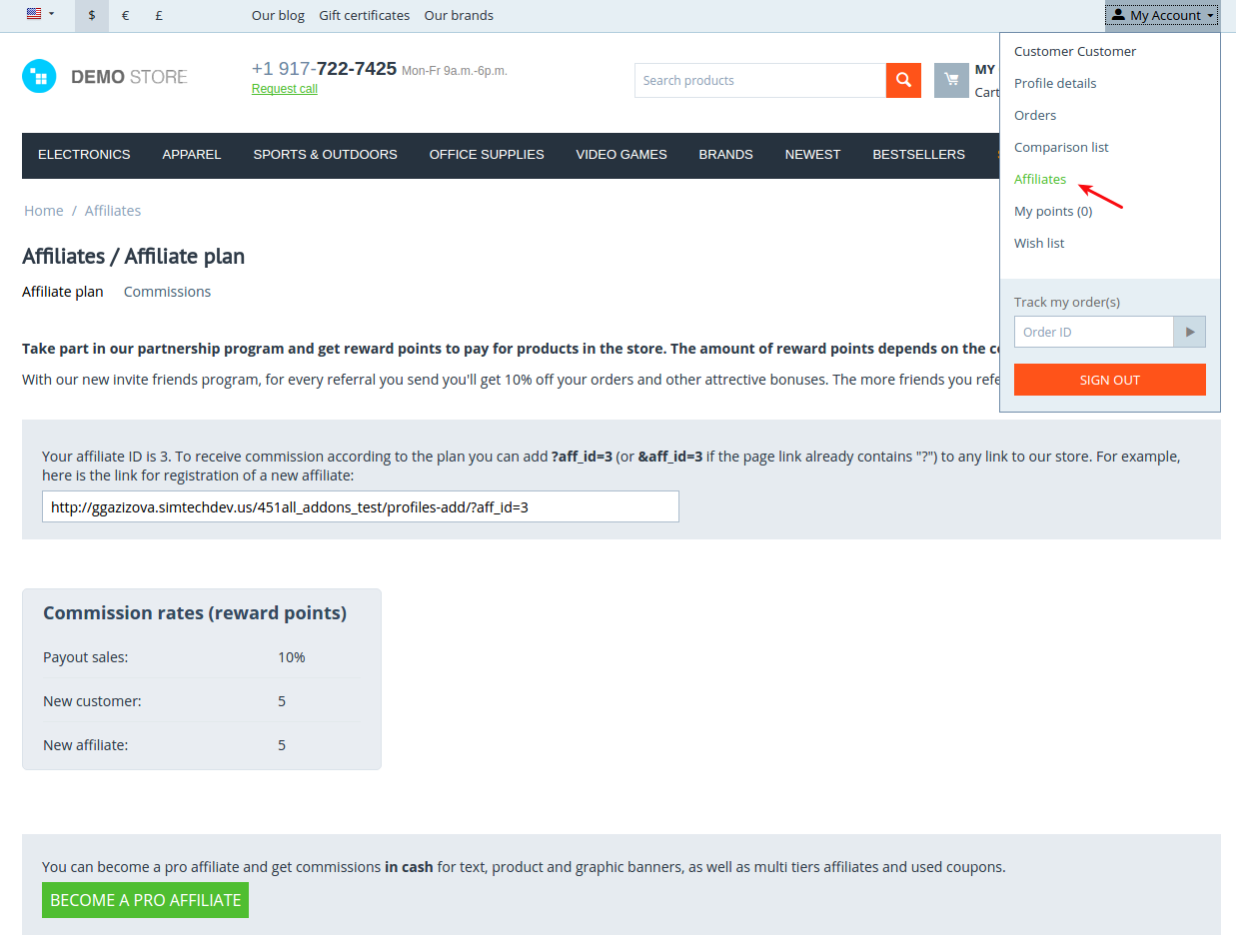This screenshot has width=1236, height=952.
Task: Open Our brands link
Action: click(x=459, y=15)
